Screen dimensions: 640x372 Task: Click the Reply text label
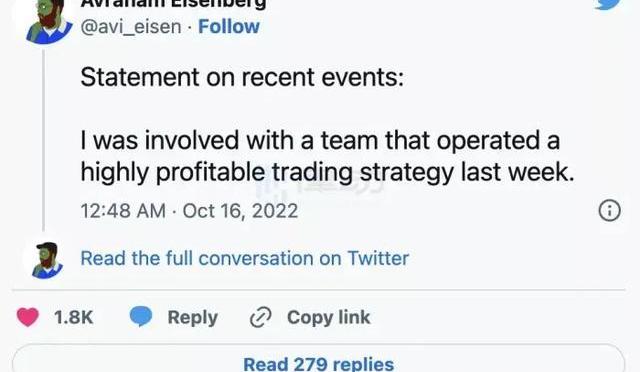(193, 318)
